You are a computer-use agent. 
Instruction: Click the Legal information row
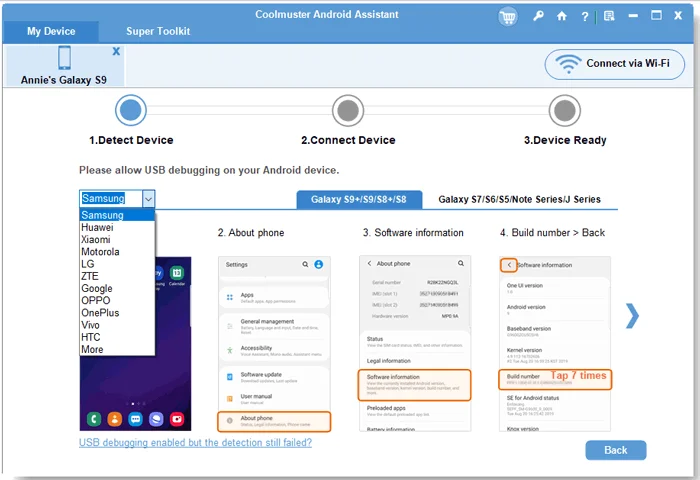(414, 361)
